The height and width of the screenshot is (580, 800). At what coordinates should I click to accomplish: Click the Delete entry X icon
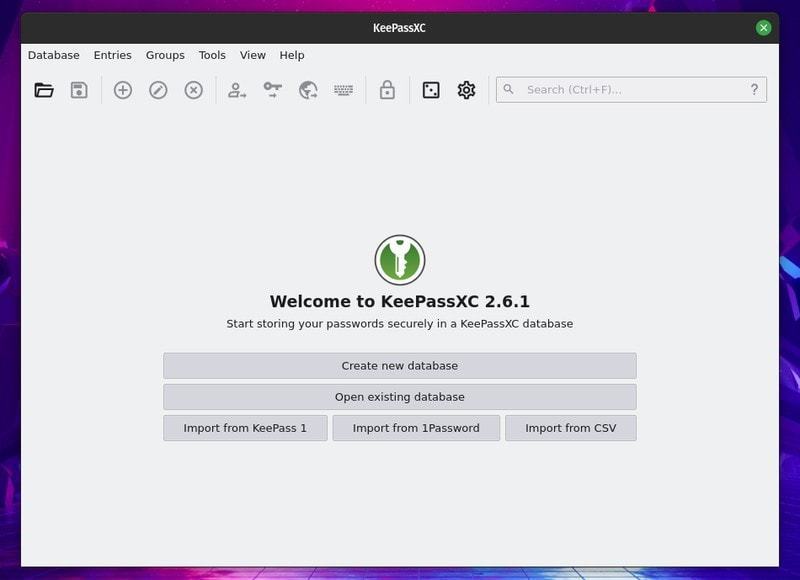[194, 90]
